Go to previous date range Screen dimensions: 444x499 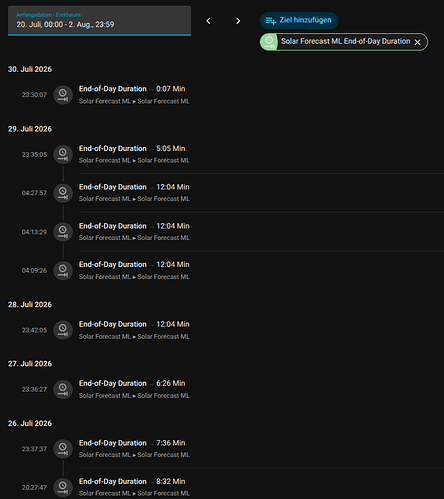[208, 21]
